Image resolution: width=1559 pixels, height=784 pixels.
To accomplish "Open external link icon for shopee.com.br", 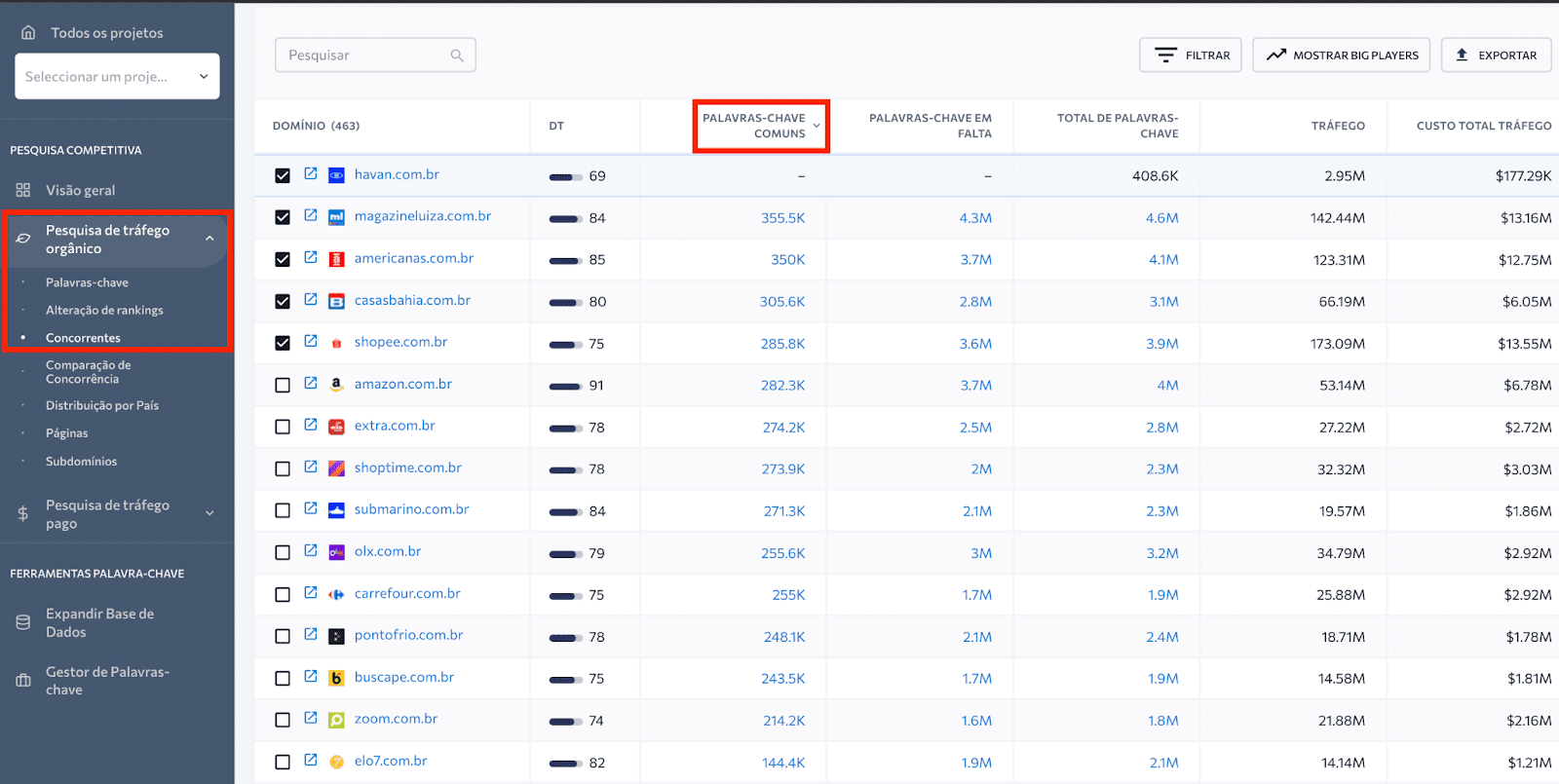I will (311, 341).
